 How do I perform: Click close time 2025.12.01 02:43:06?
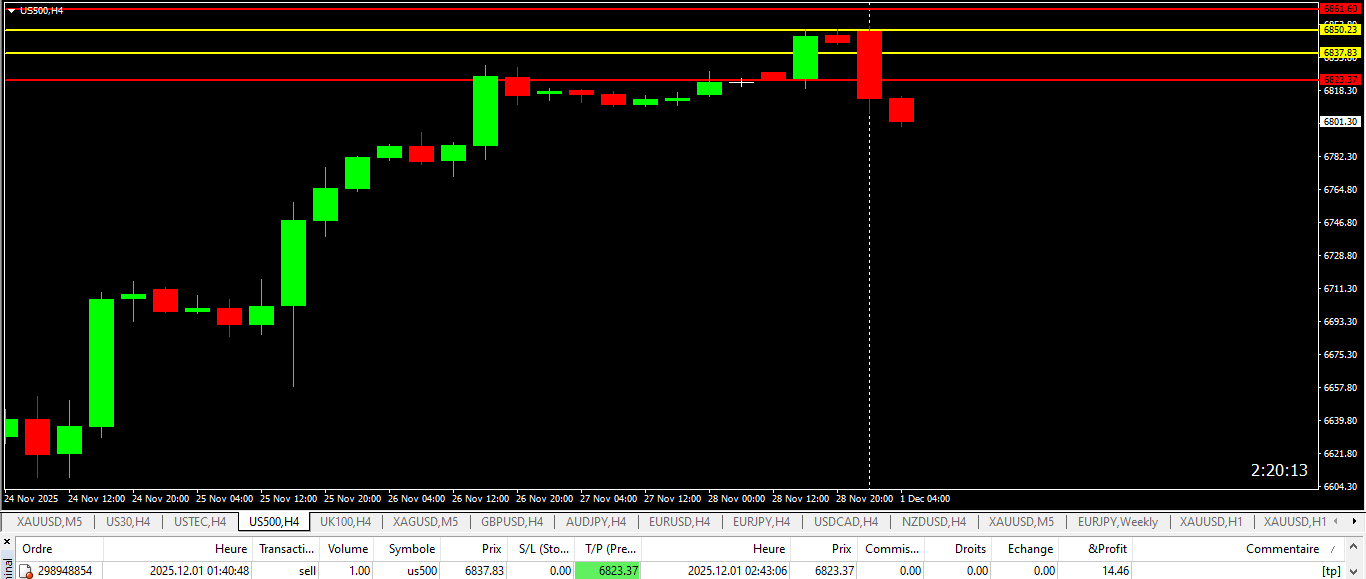(x=737, y=571)
